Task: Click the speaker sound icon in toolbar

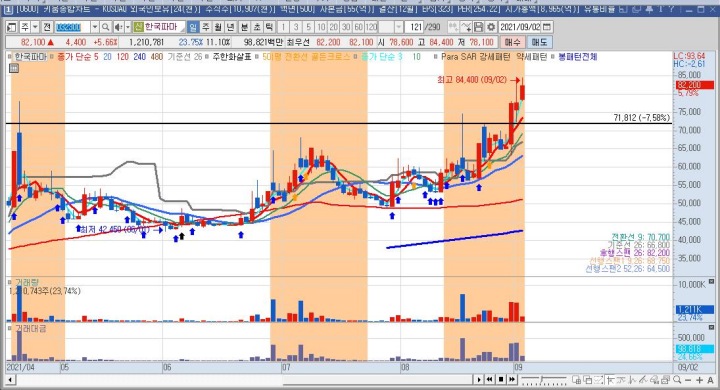Action: [x=118, y=27]
